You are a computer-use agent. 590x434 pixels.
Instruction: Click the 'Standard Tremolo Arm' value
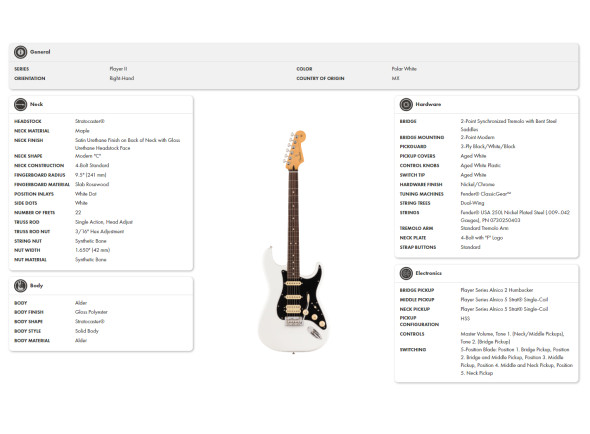484,228
